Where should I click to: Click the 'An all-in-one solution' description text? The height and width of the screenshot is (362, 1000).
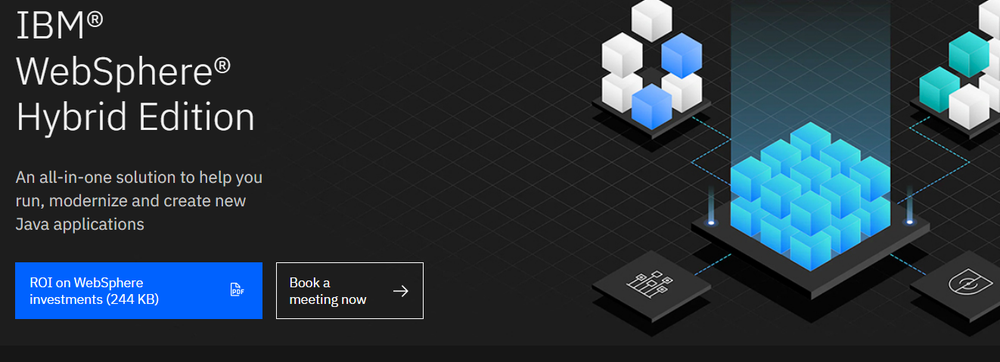(139, 201)
